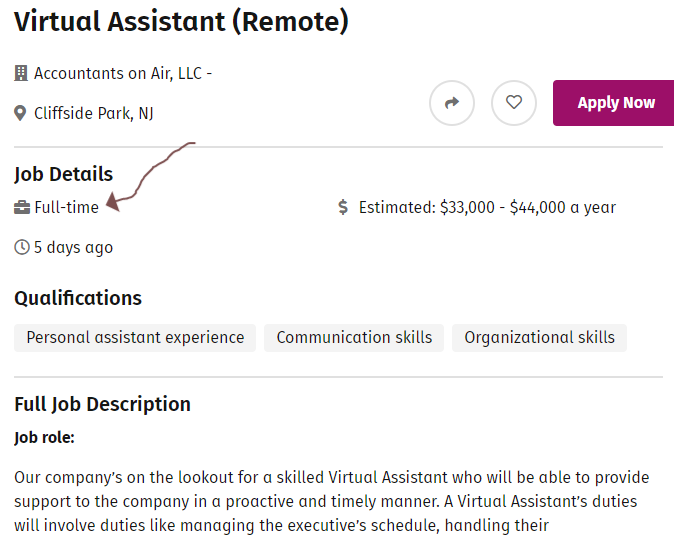Click the briefcase icon beside Full-time
This screenshot has width=674, height=535.
tap(22, 208)
